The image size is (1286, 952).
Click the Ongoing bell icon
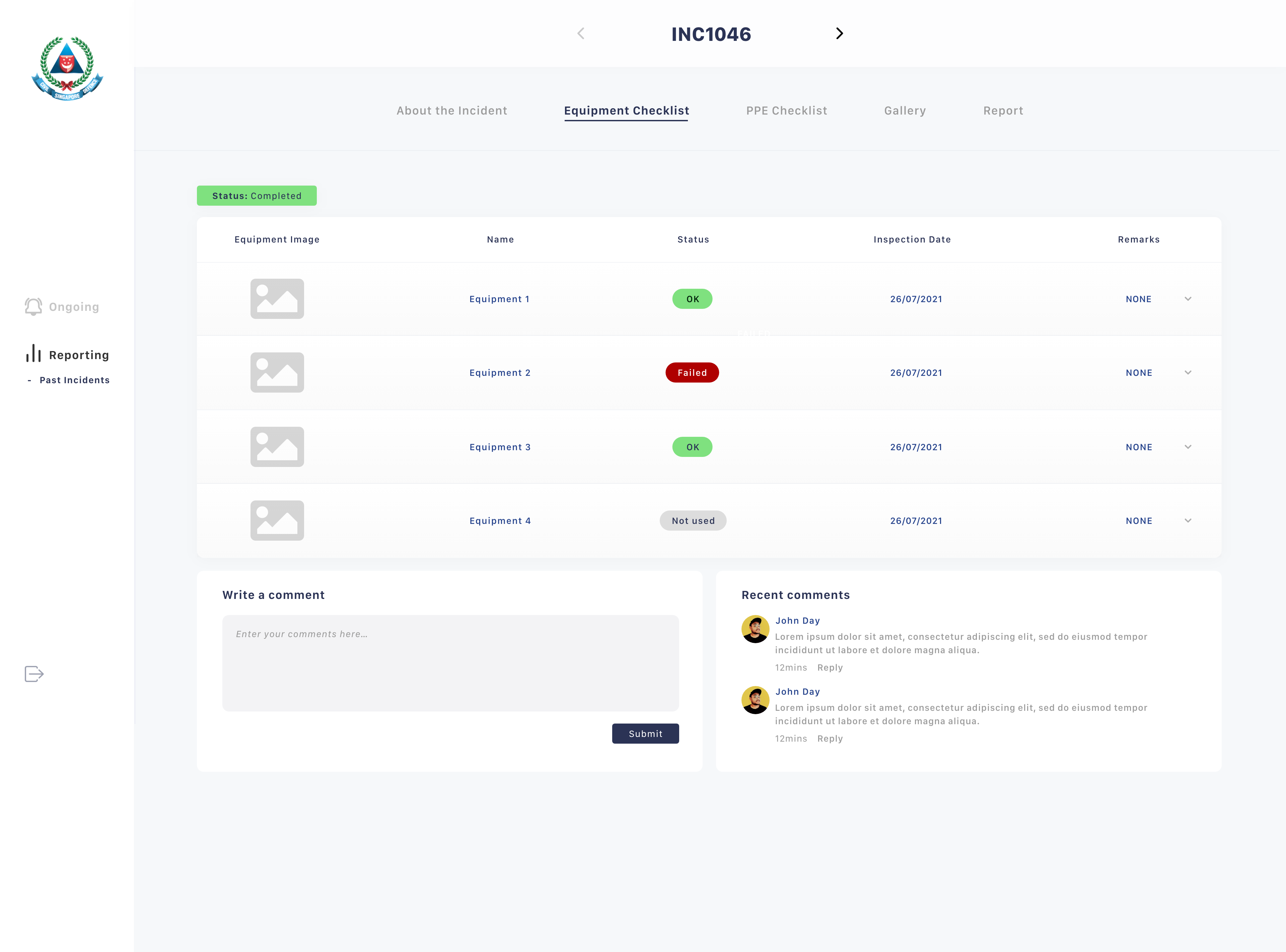pyautogui.click(x=33, y=307)
